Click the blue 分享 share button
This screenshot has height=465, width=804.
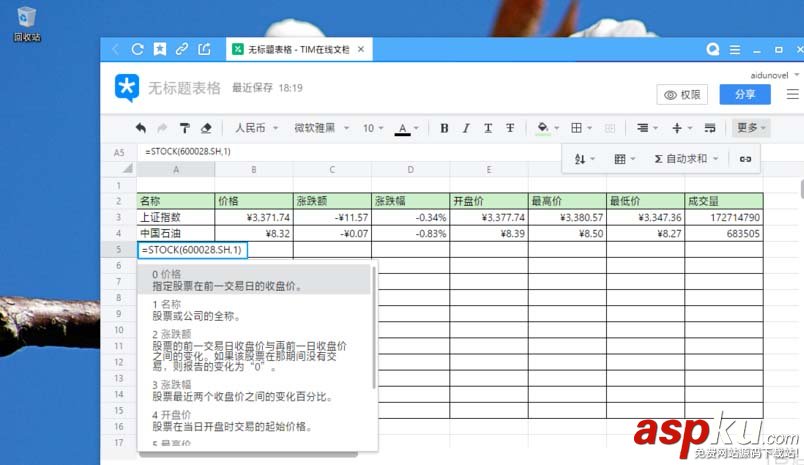point(745,95)
